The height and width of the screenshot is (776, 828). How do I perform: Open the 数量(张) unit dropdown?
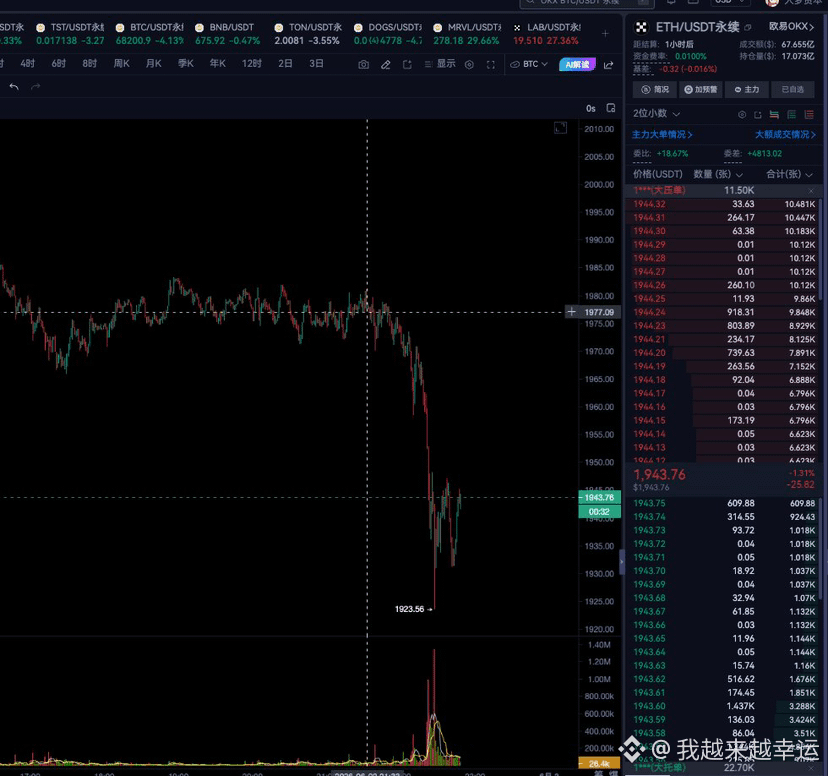[718, 174]
